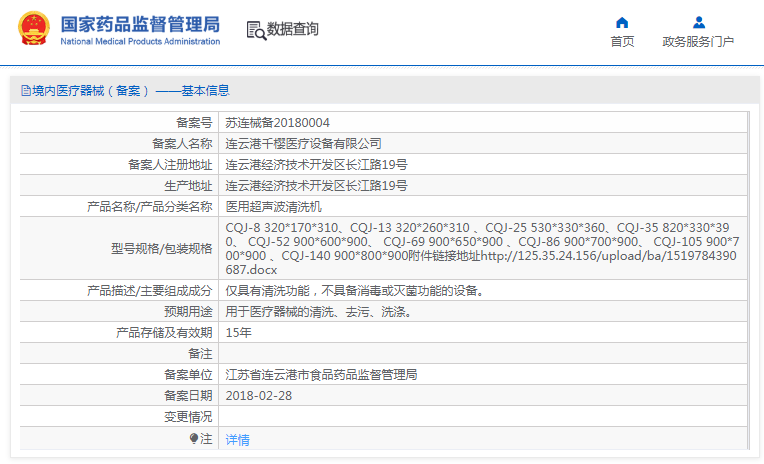This screenshot has width=764, height=464.
Task: Click the 备案日期 row label
Action: [188, 396]
